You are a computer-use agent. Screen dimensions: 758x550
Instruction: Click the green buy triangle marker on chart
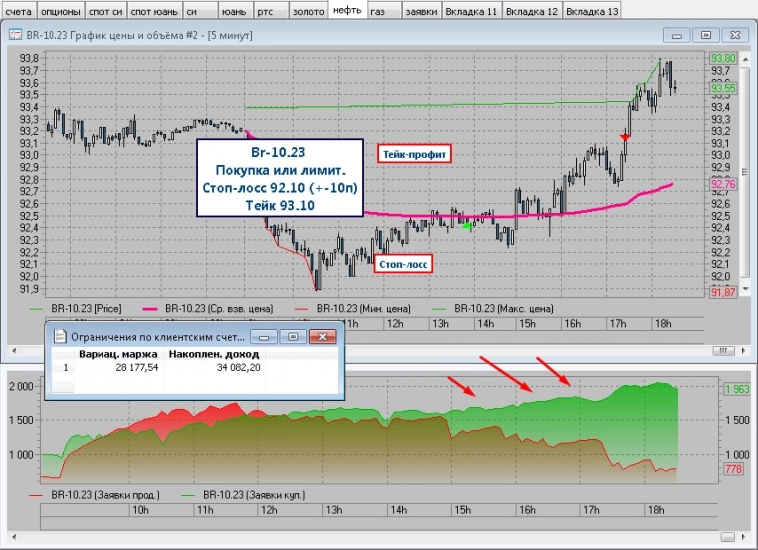466,225
